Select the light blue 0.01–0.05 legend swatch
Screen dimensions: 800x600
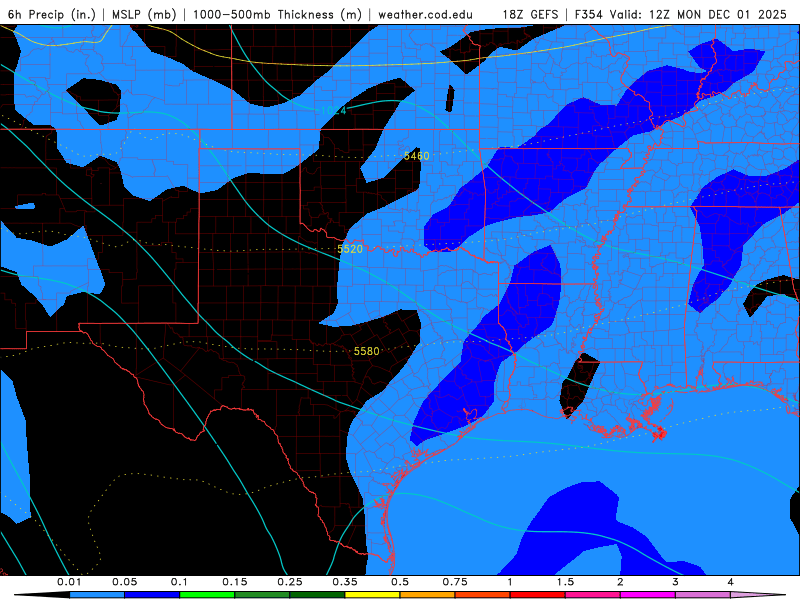pos(97,595)
